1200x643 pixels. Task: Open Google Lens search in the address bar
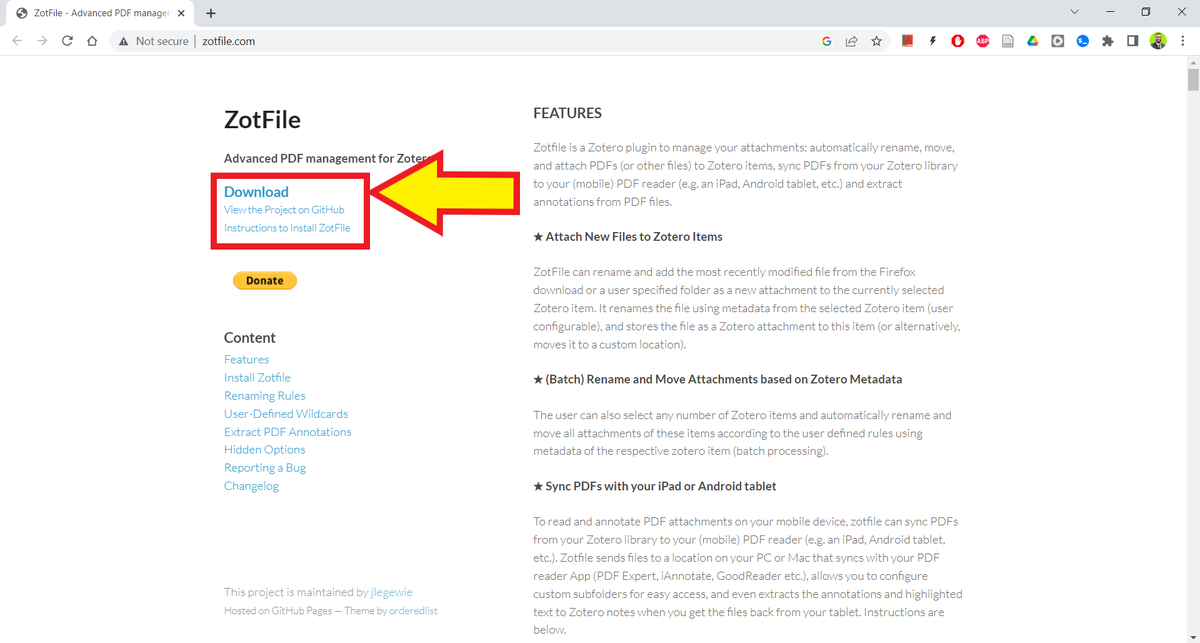tap(827, 41)
